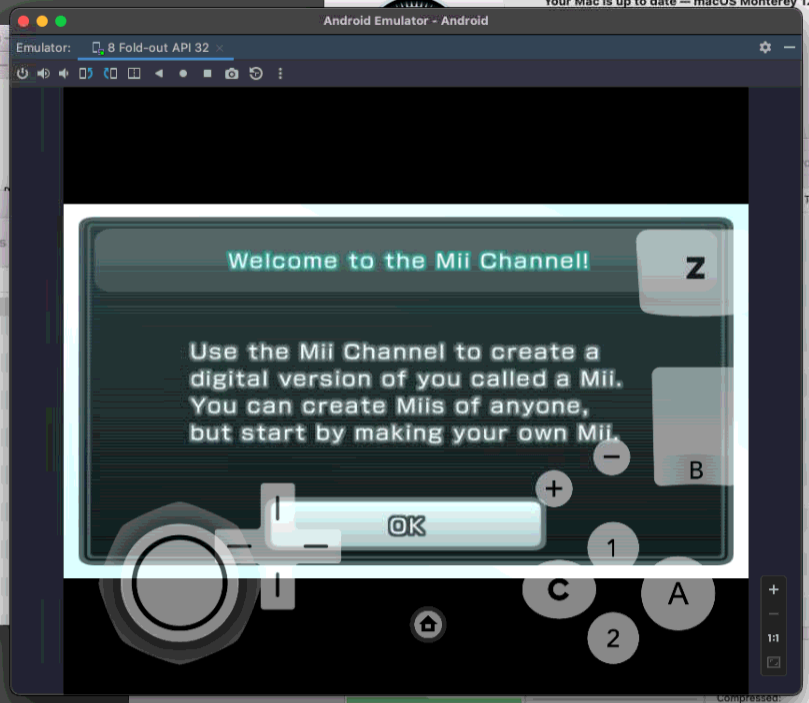The image size is (809, 703).
Task: Tap the D-pad right direction
Action: click(x=317, y=546)
